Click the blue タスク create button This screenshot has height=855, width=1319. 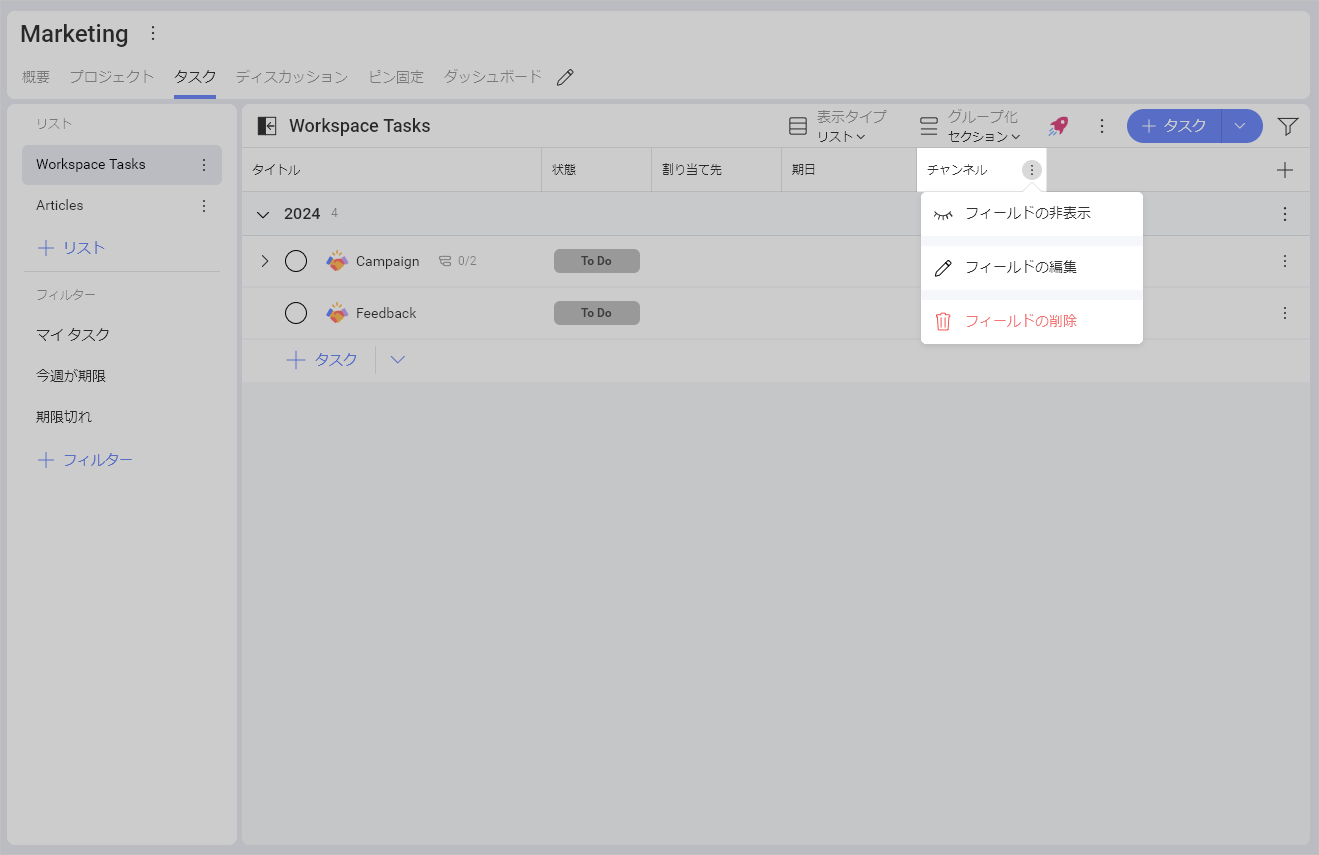(x=1174, y=126)
